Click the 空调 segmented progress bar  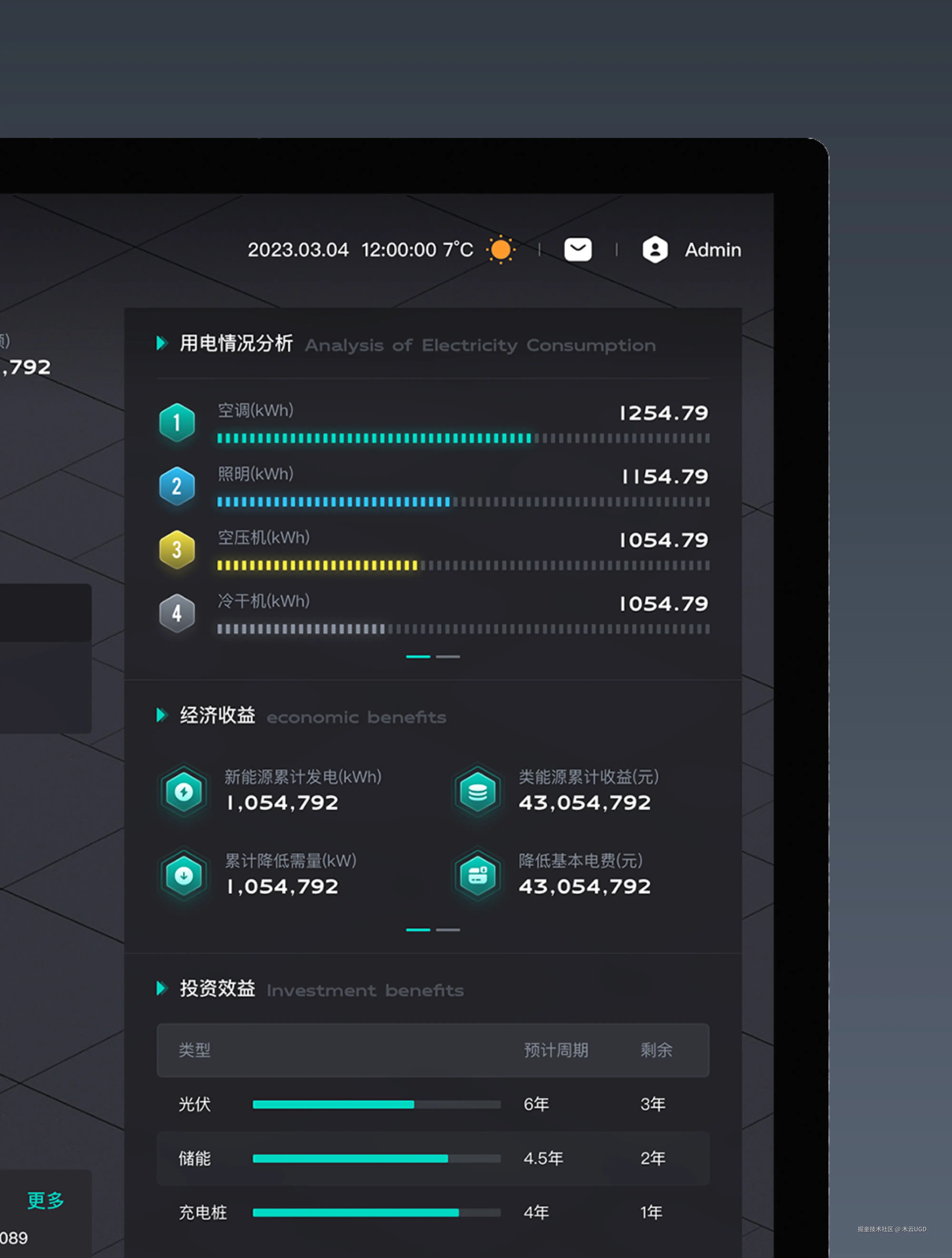463,438
